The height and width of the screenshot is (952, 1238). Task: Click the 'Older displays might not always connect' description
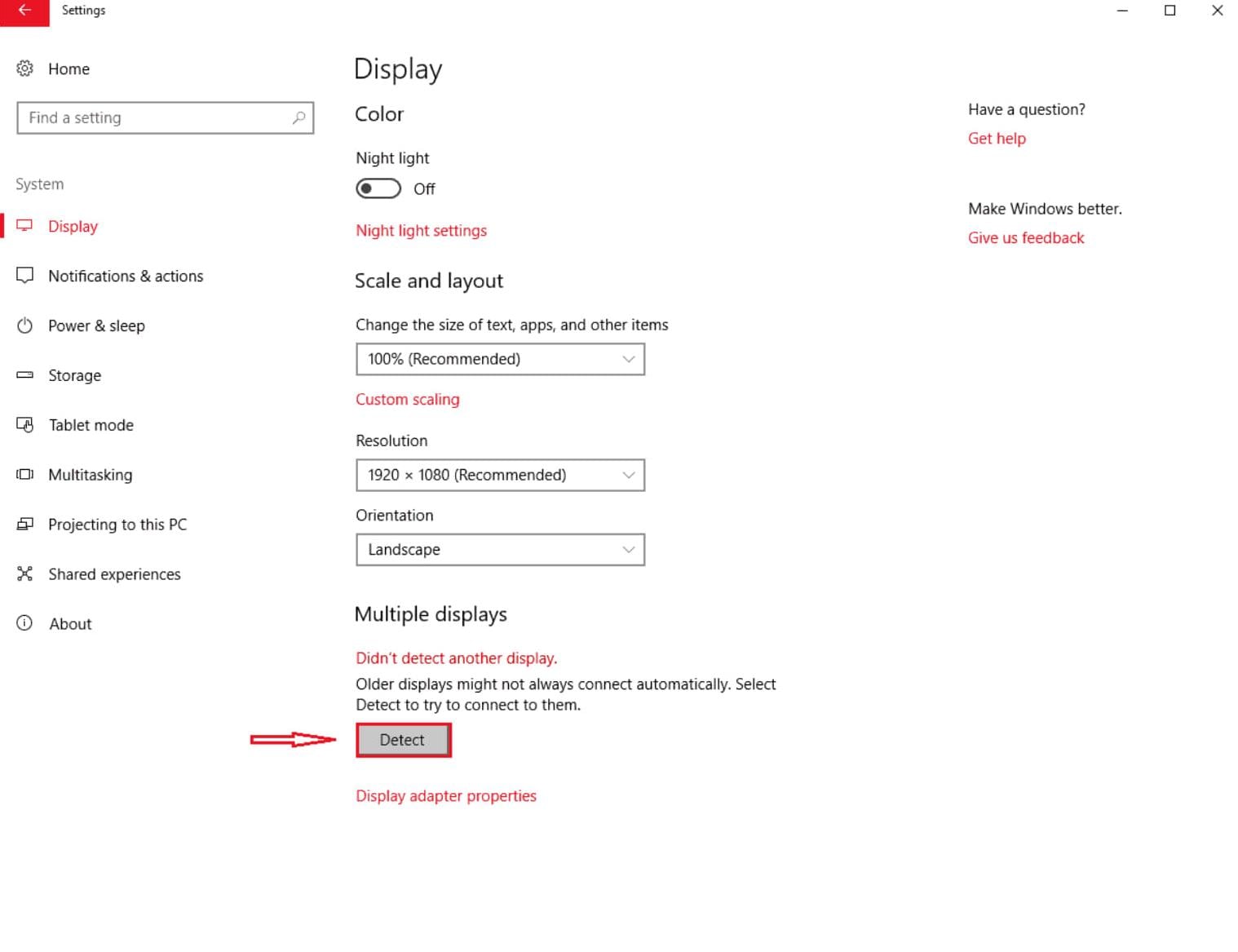point(566,694)
